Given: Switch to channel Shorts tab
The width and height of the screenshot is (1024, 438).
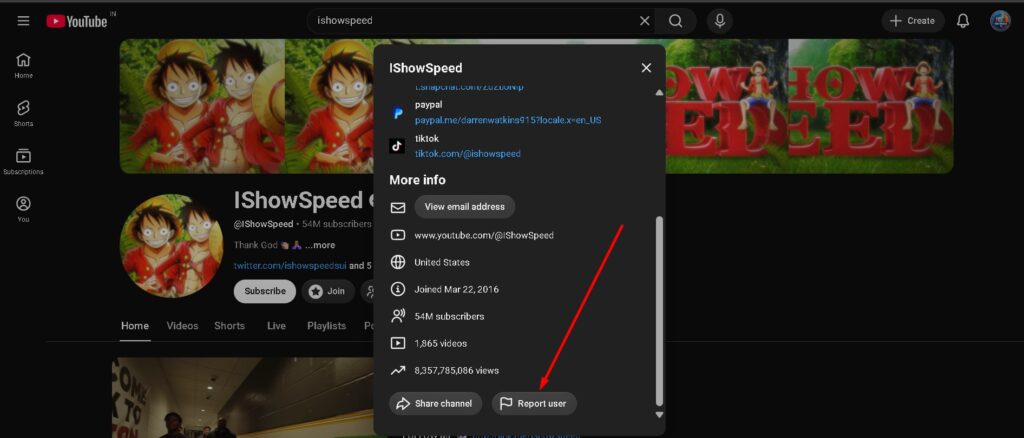Looking at the screenshot, I should tap(229, 326).
